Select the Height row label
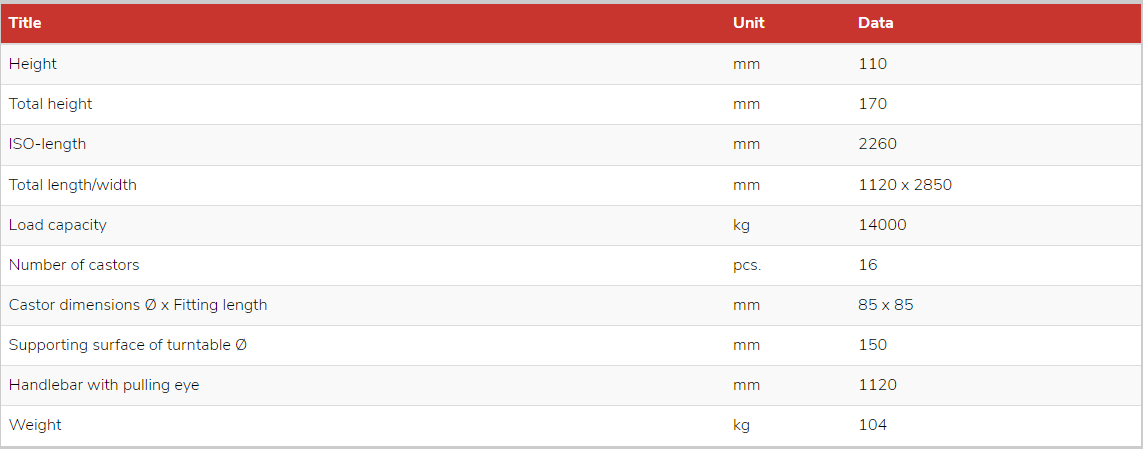 [x=33, y=64]
